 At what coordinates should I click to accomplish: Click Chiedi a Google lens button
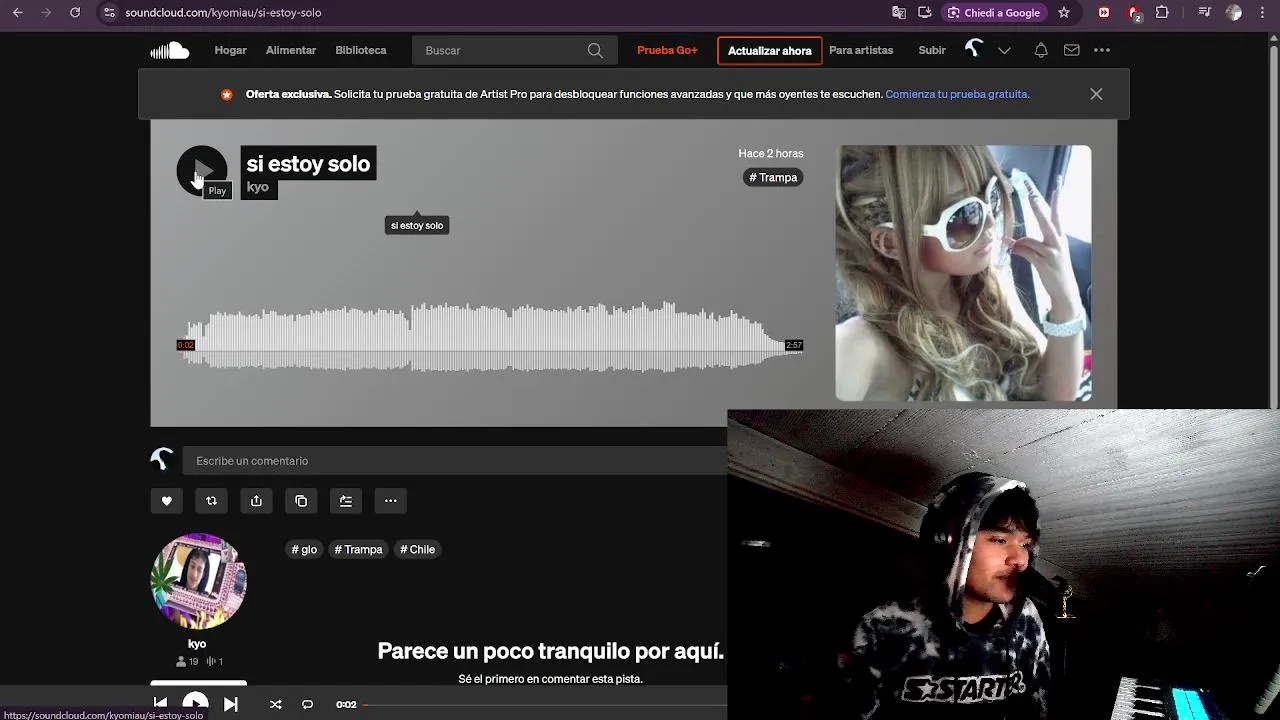click(995, 13)
